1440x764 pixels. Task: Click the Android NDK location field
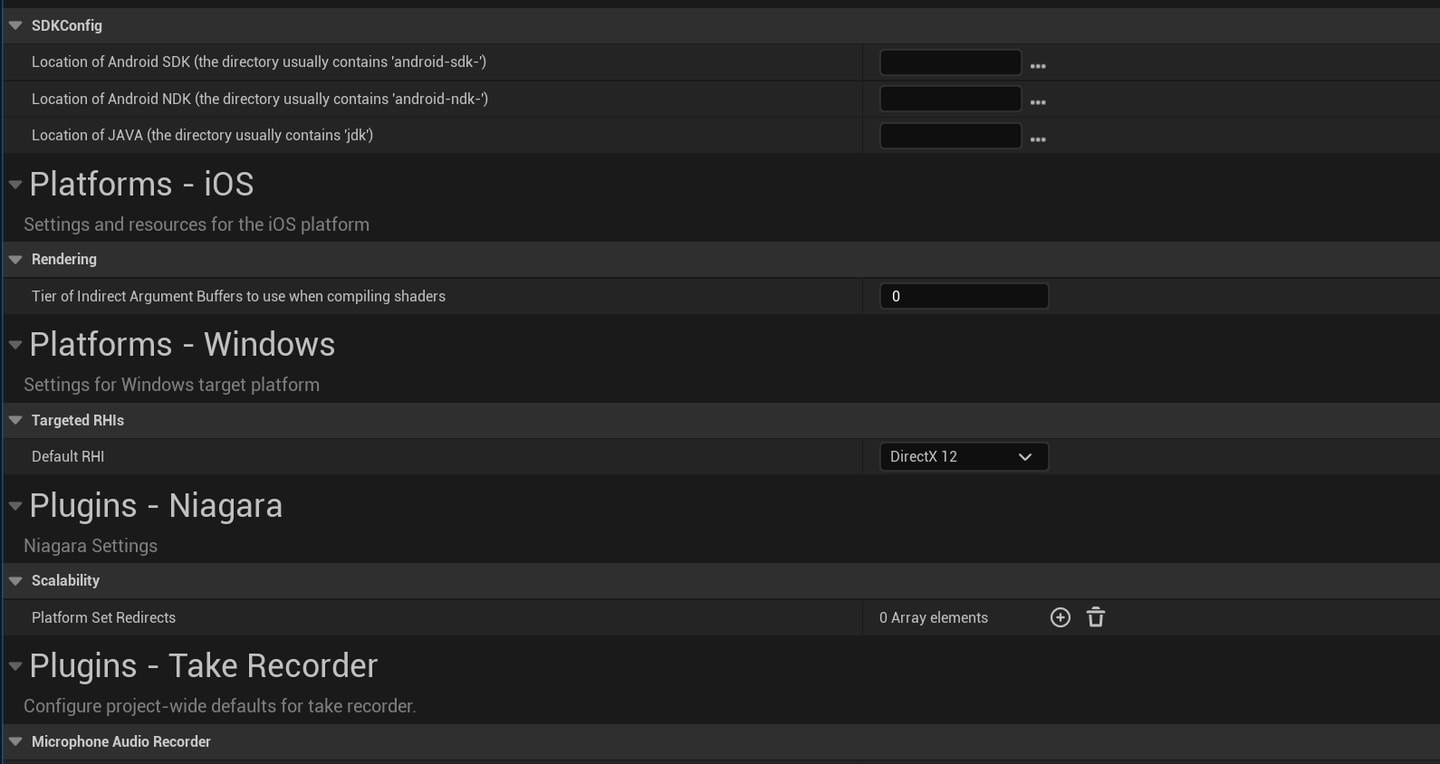(x=950, y=98)
